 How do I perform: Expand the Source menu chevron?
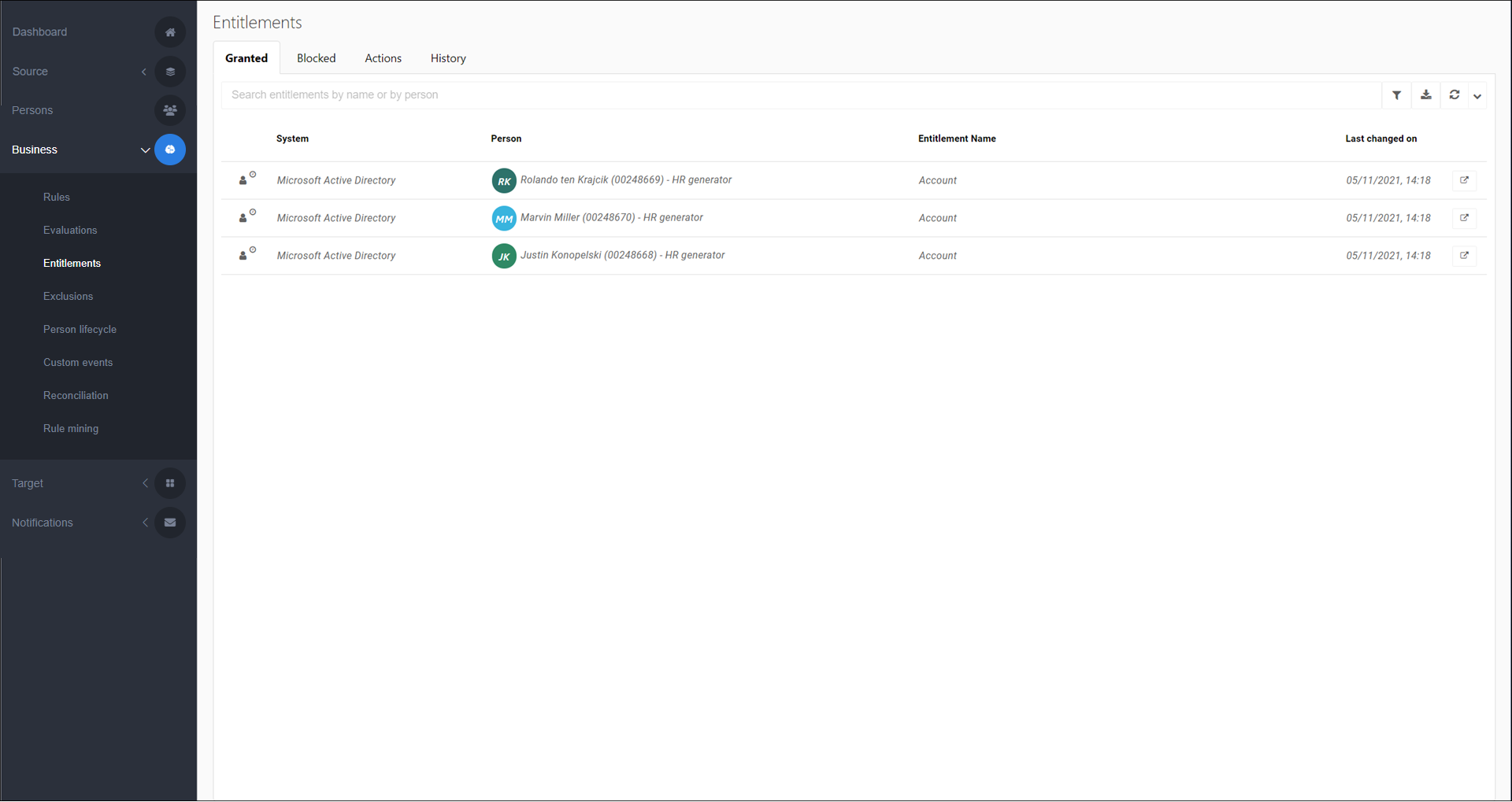pos(144,72)
